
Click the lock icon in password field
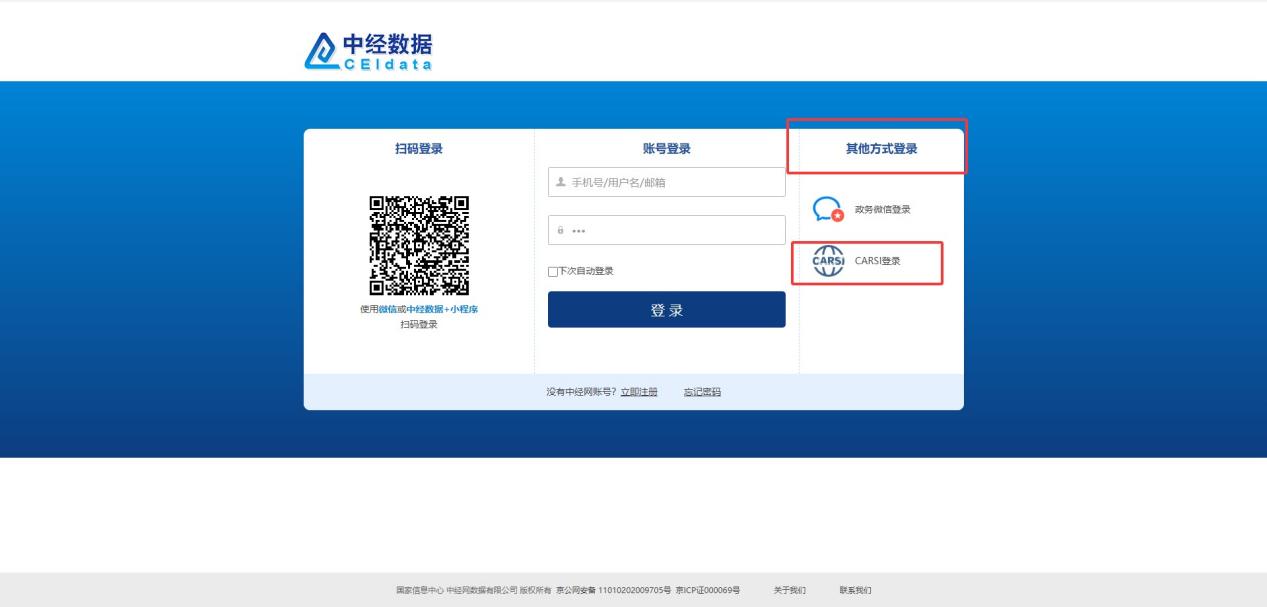pos(561,231)
